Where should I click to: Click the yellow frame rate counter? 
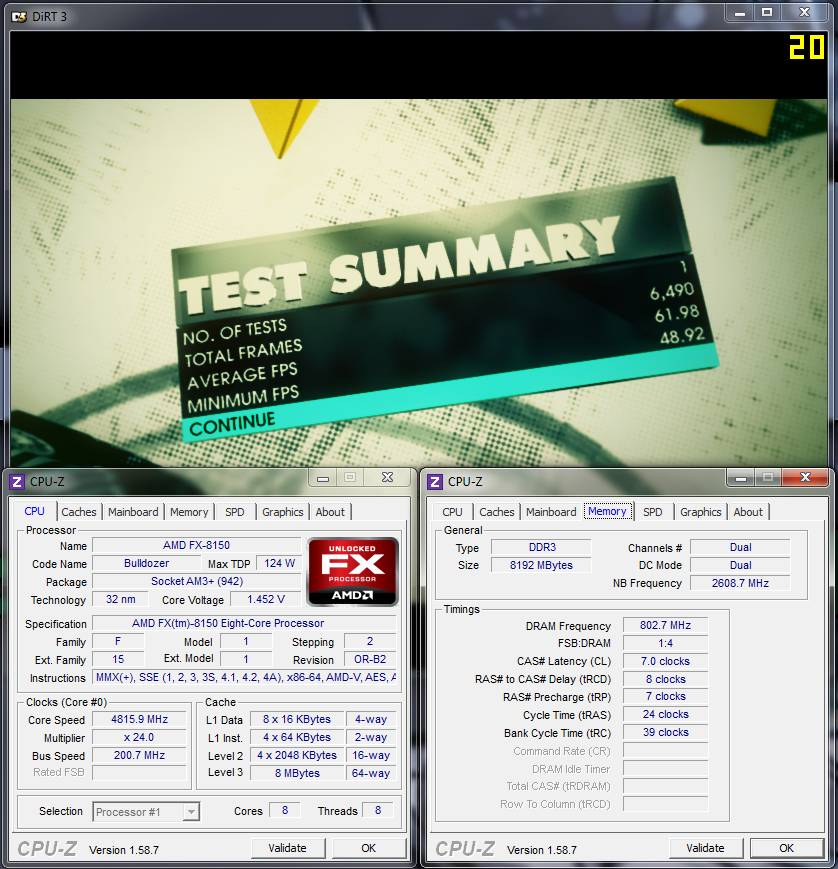tap(806, 47)
